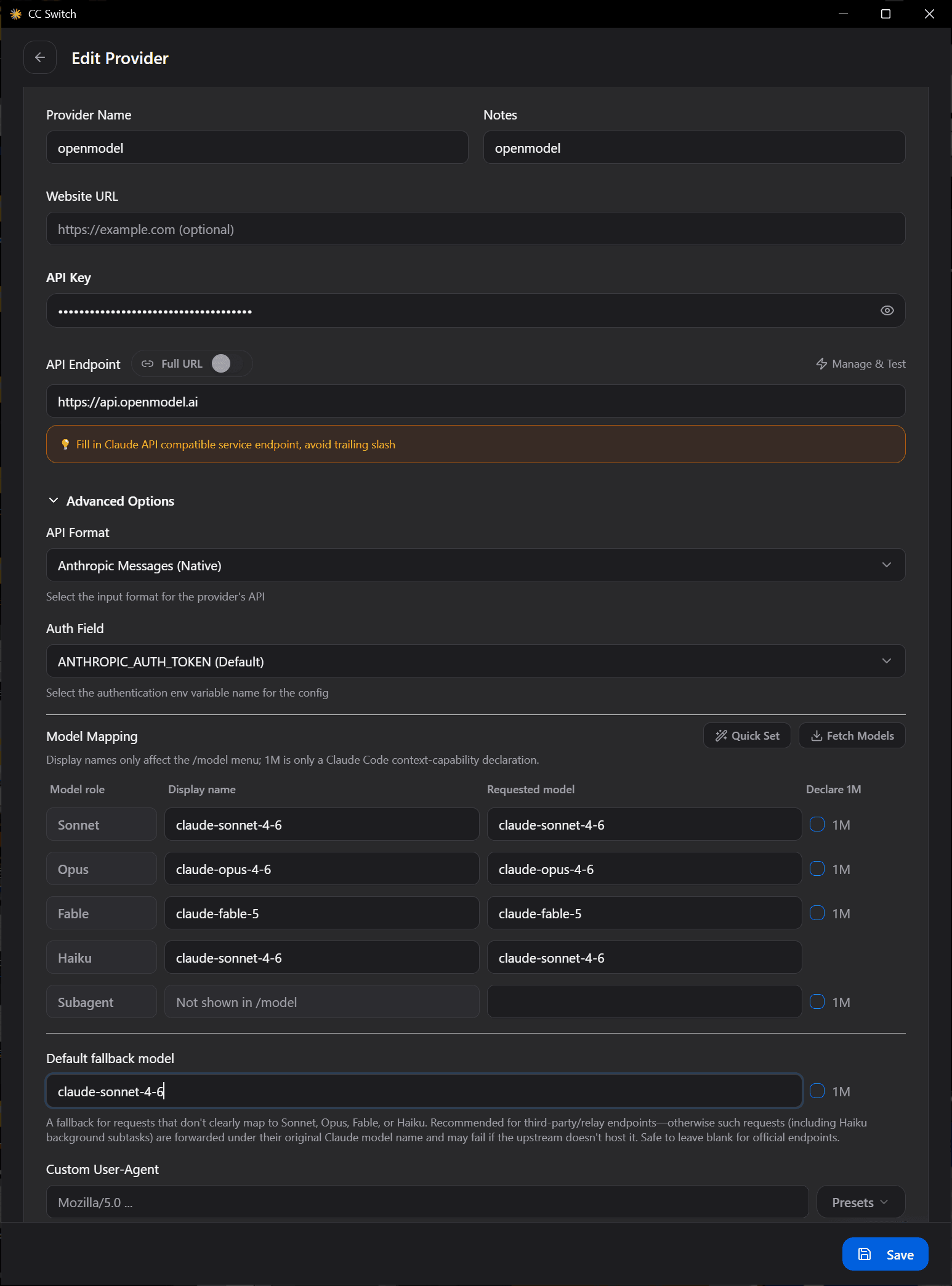The height and width of the screenshot is (1286, 952).
Task: Maximize the CC Switch window
Action: [885, 14]
